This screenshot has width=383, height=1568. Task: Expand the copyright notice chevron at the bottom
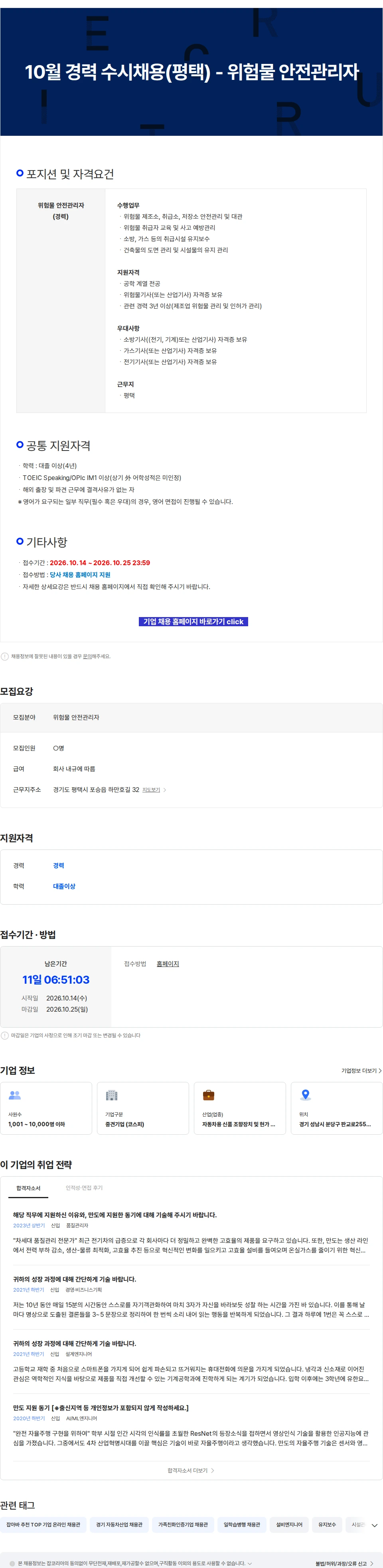click(x=249, y=1563)
